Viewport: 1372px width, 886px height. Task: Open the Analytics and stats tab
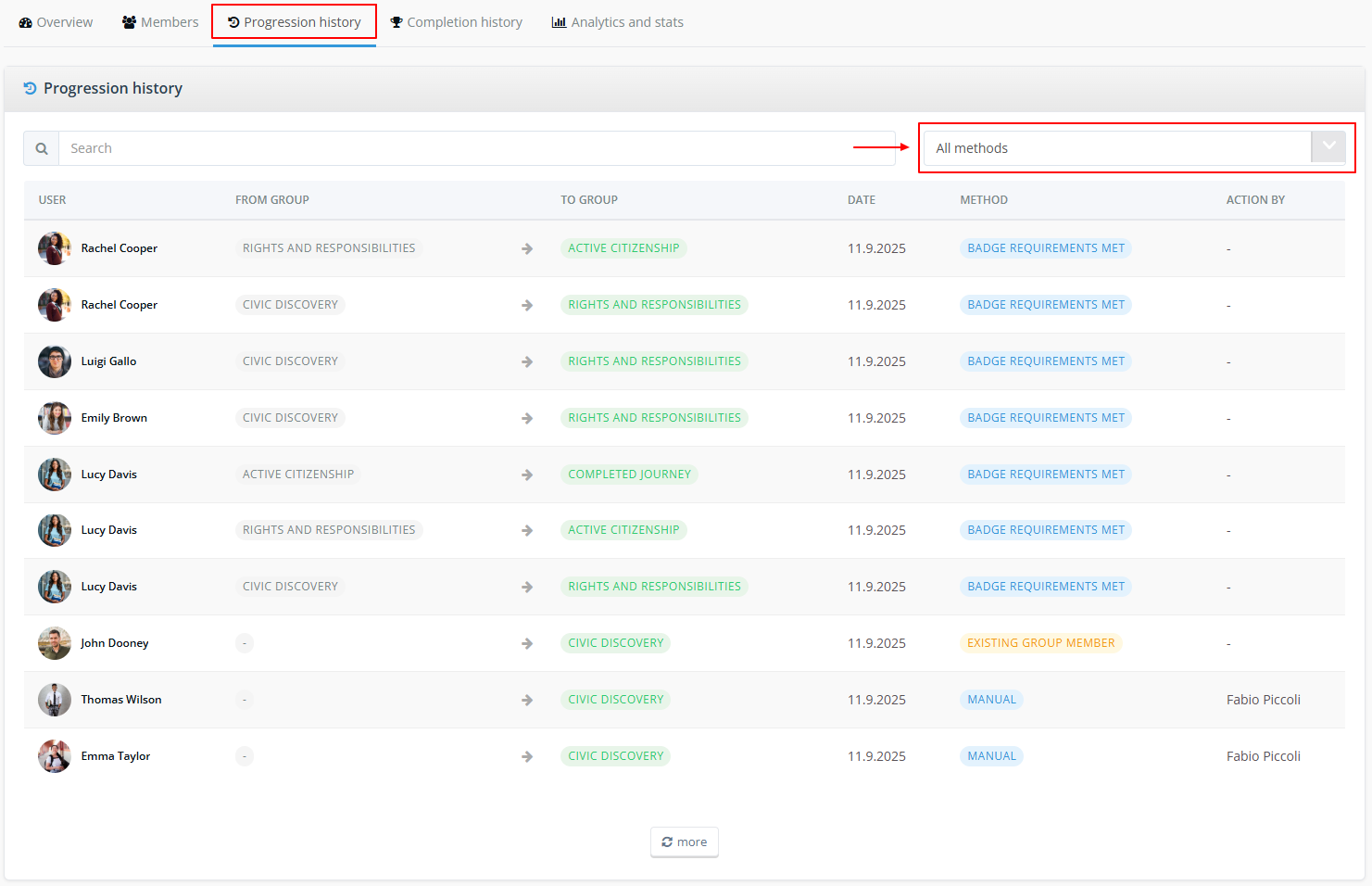tap(618, 22)
